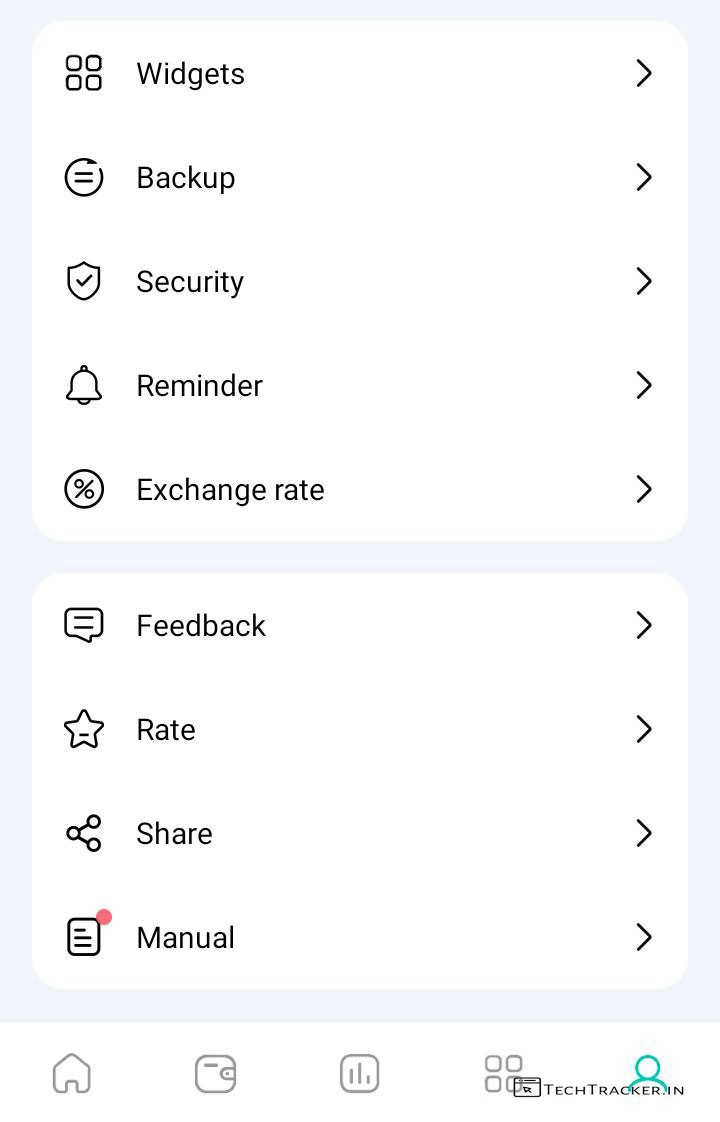The width and height of the screenshot is (720, 1122).
Task: Tap the Widgets grid icon
Action: pos(84,73)
